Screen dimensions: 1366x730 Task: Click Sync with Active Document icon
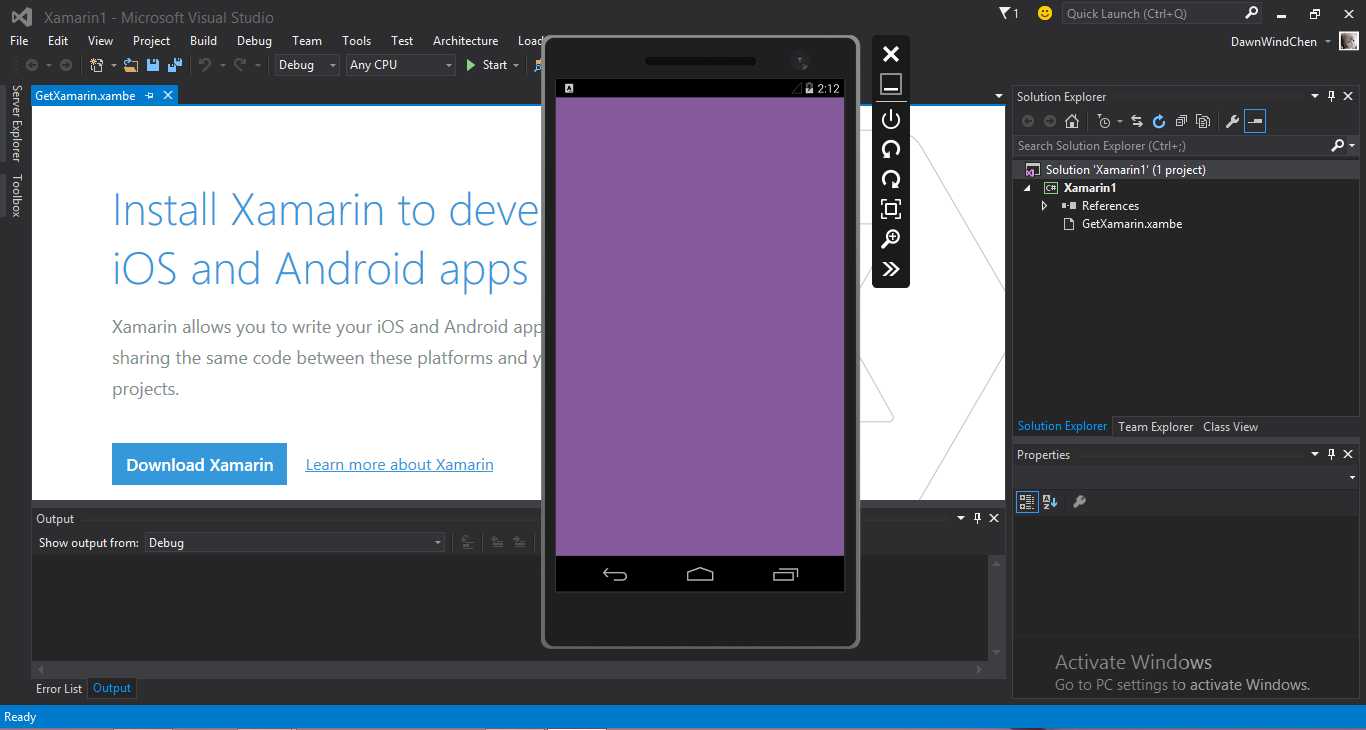1137,121
